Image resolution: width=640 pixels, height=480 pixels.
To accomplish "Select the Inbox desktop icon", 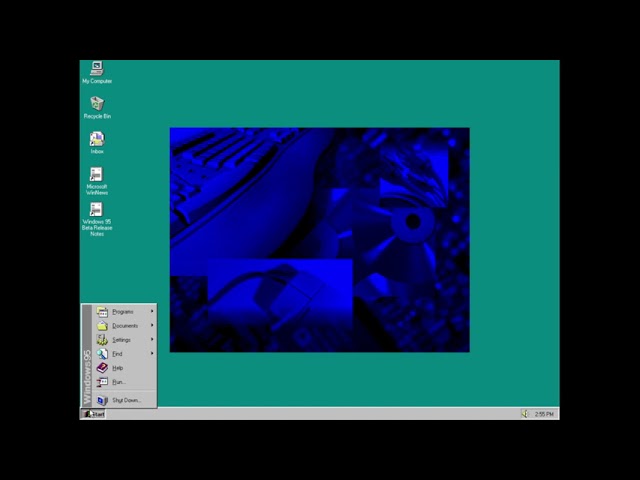I will pos(97,139).
